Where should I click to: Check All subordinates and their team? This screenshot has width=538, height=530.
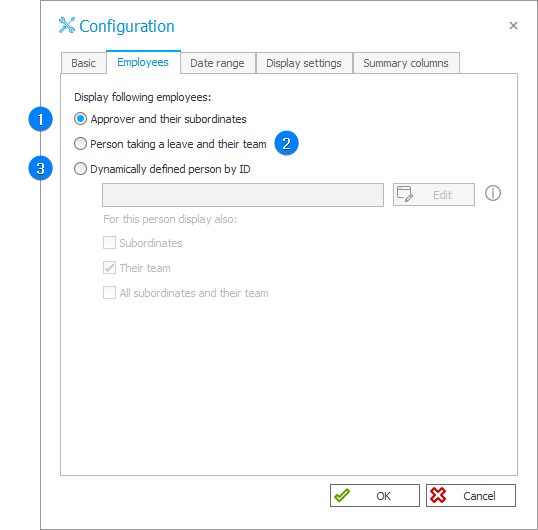coord(109,293)
